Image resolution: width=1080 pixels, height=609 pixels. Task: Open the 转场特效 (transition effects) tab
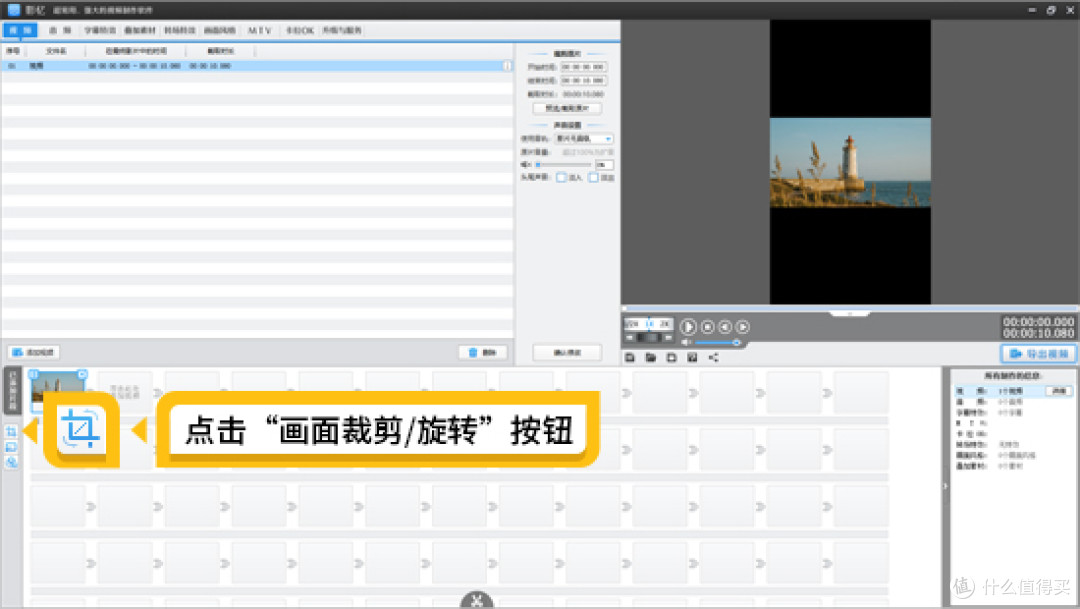click(180, 30)
